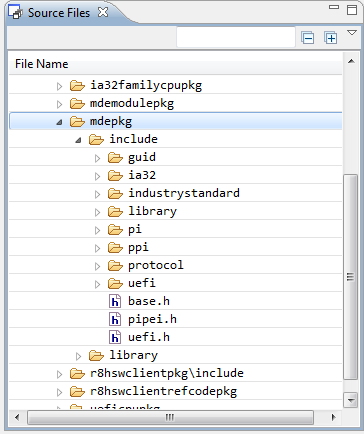Click the File Name column header

click(x=175, y=64)
